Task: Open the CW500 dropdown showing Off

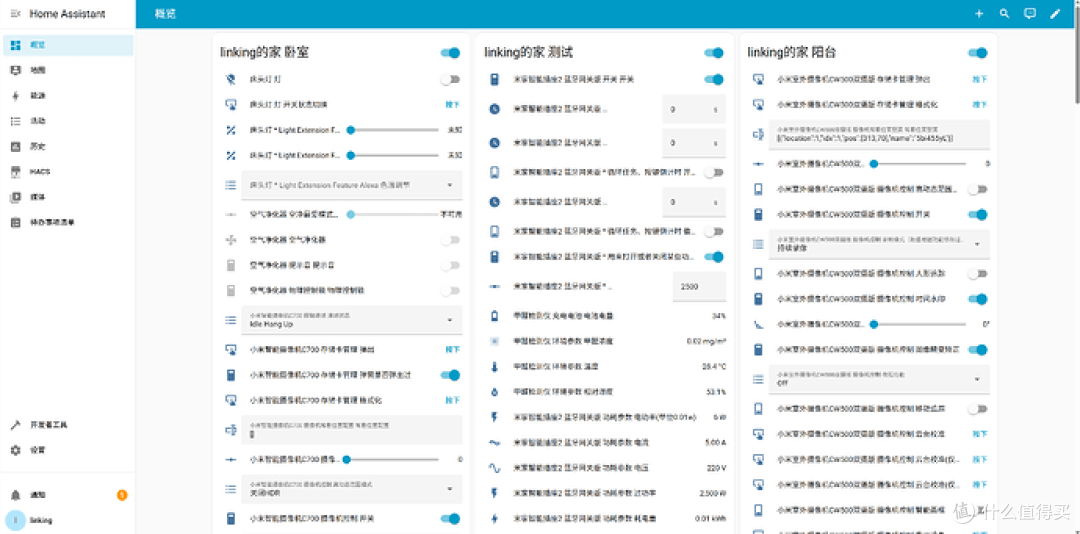Action: (879, 379)
